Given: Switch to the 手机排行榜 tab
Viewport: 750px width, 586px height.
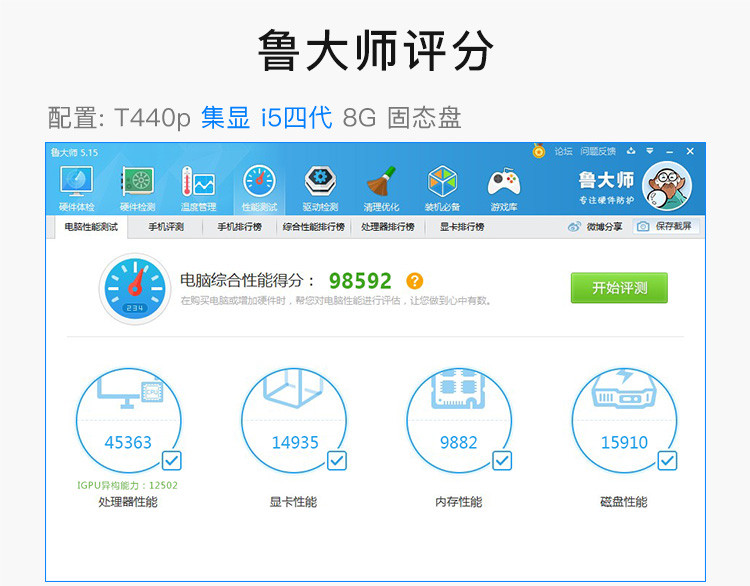Looking at the screenshot, I should [240, 227].
